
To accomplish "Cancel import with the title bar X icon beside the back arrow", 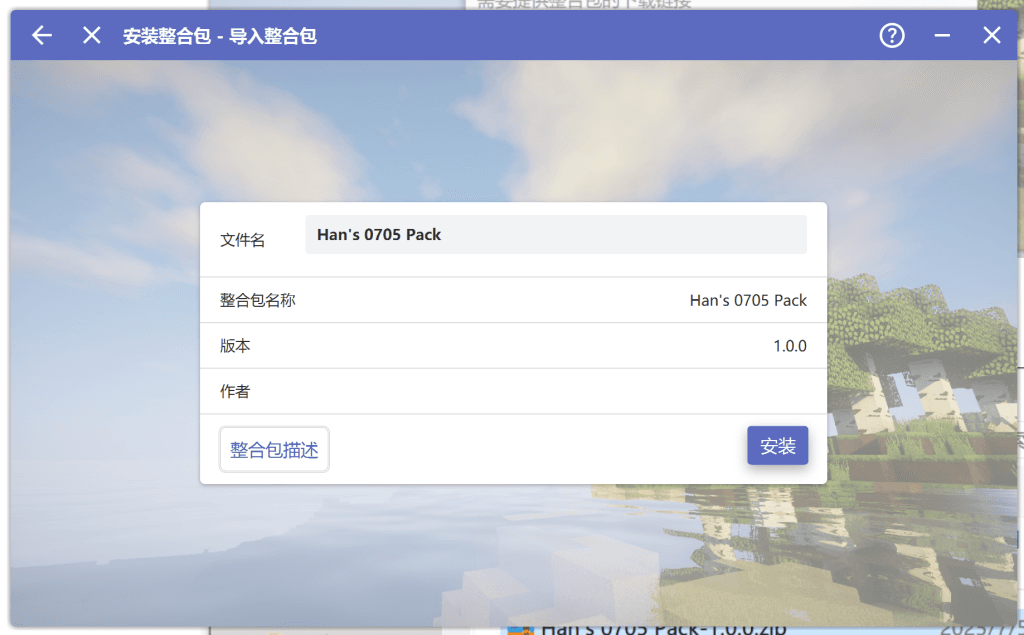I will pos(91,35).
